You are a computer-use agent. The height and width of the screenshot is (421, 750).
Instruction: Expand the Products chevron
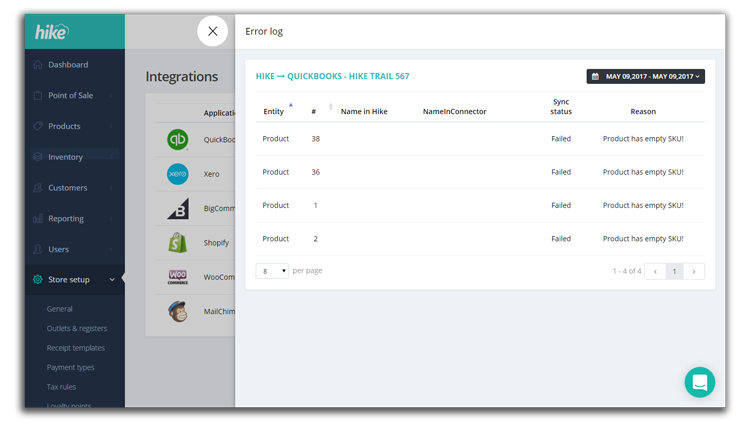point(111,126)
